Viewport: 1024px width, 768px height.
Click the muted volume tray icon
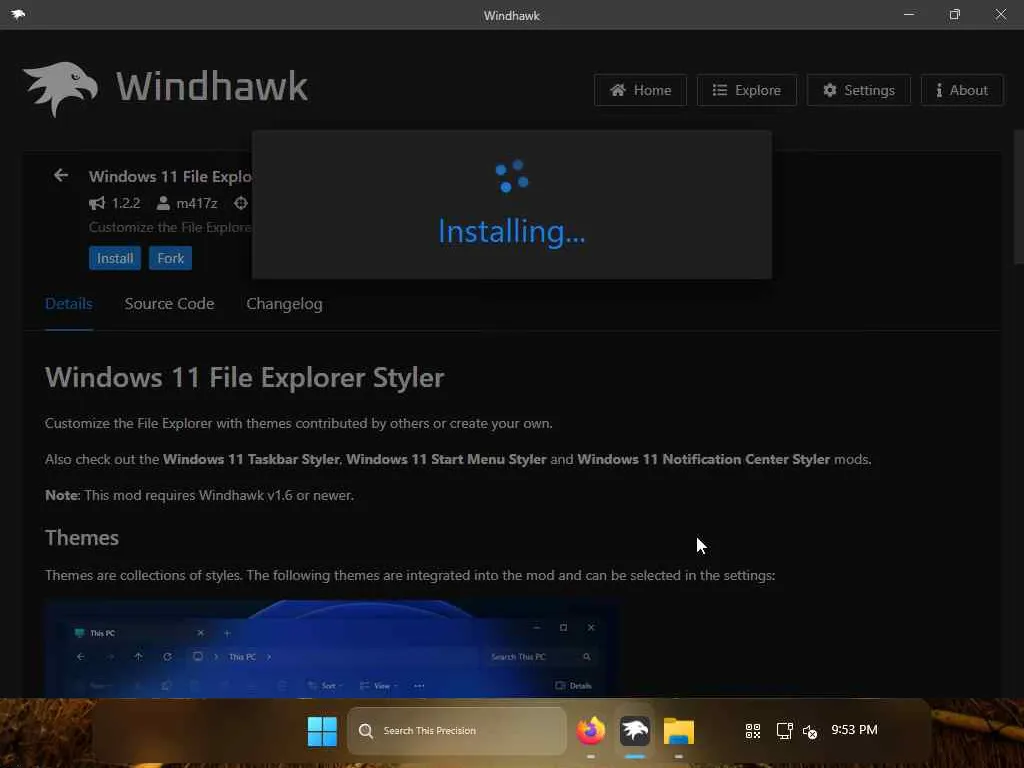pos(810,731)
